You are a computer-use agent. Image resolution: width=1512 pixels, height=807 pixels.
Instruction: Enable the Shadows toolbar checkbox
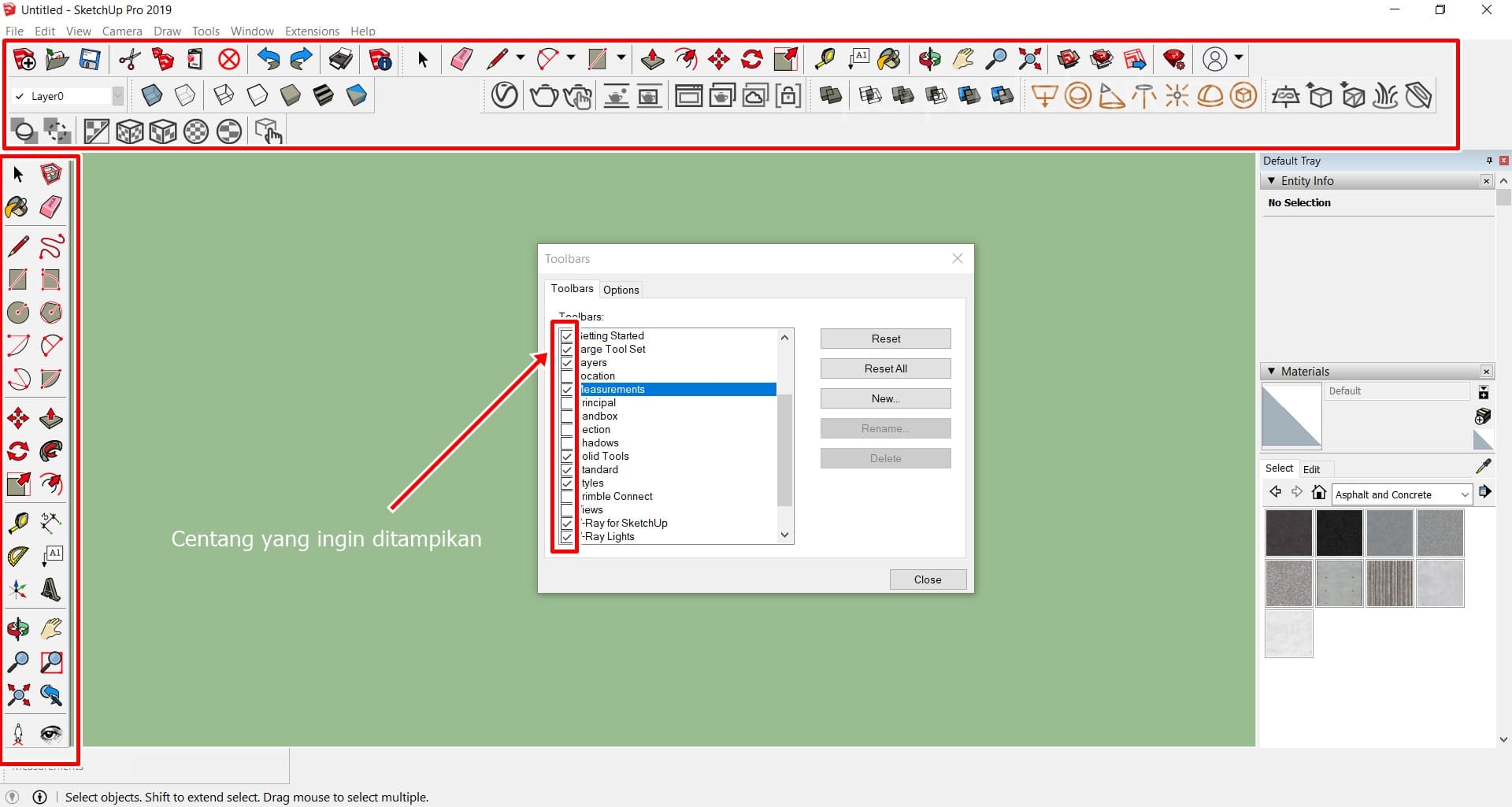click(x=566, y=443)
